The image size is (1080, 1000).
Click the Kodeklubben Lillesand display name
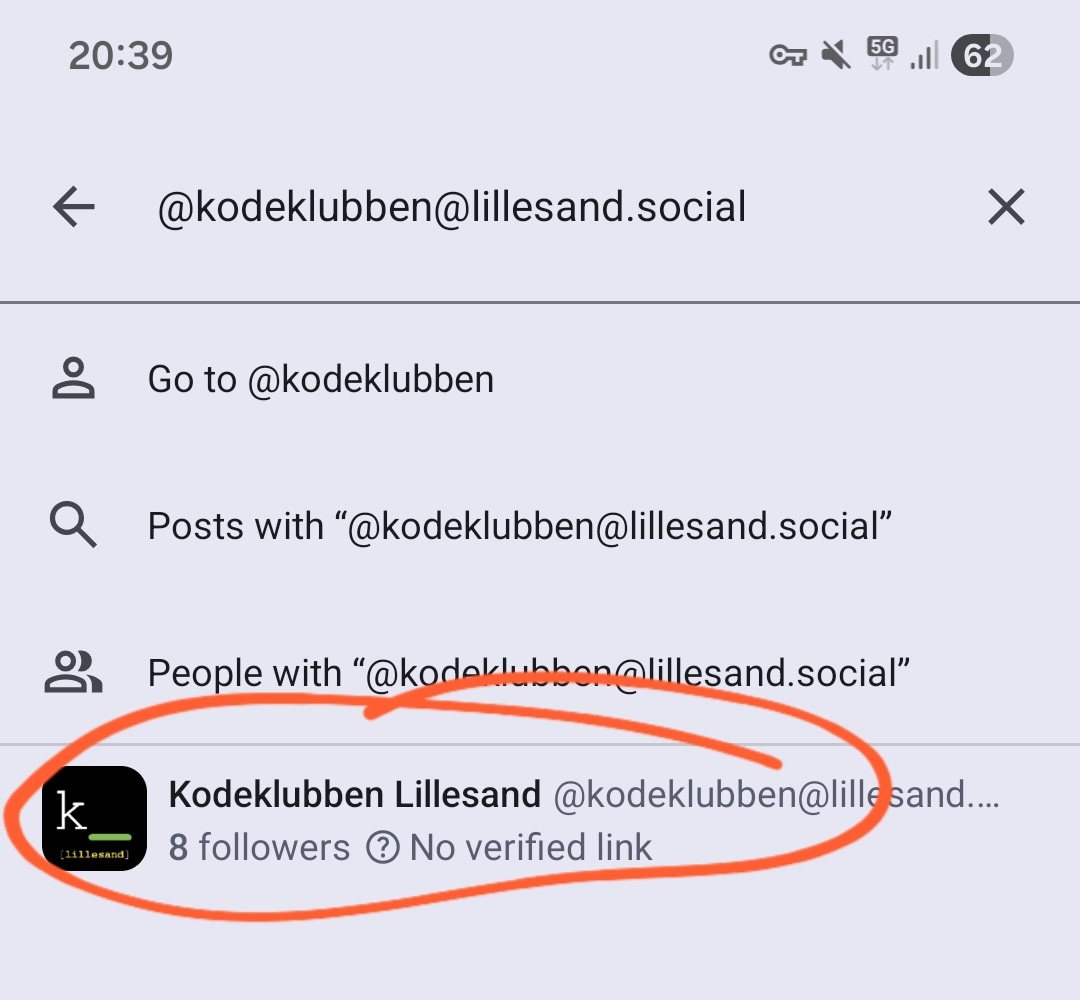[355, 794]
